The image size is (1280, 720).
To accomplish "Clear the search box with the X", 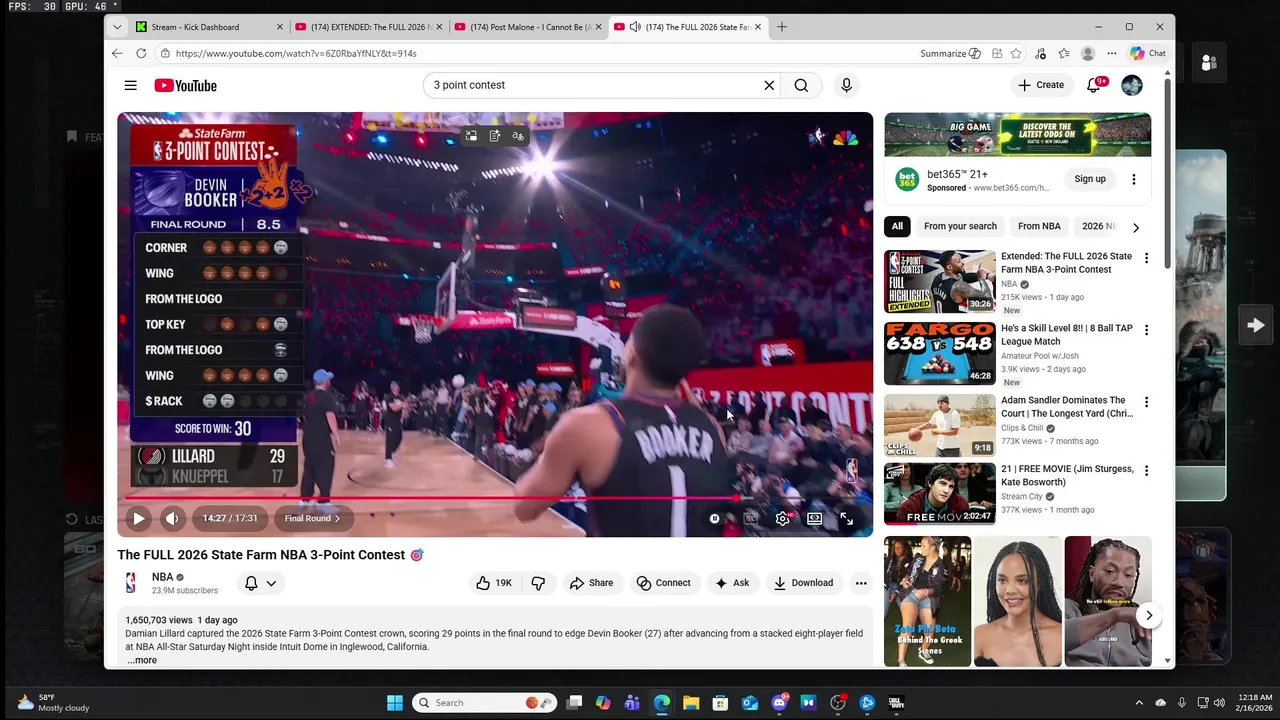I will pyautogui.click(x=769, y=85).
